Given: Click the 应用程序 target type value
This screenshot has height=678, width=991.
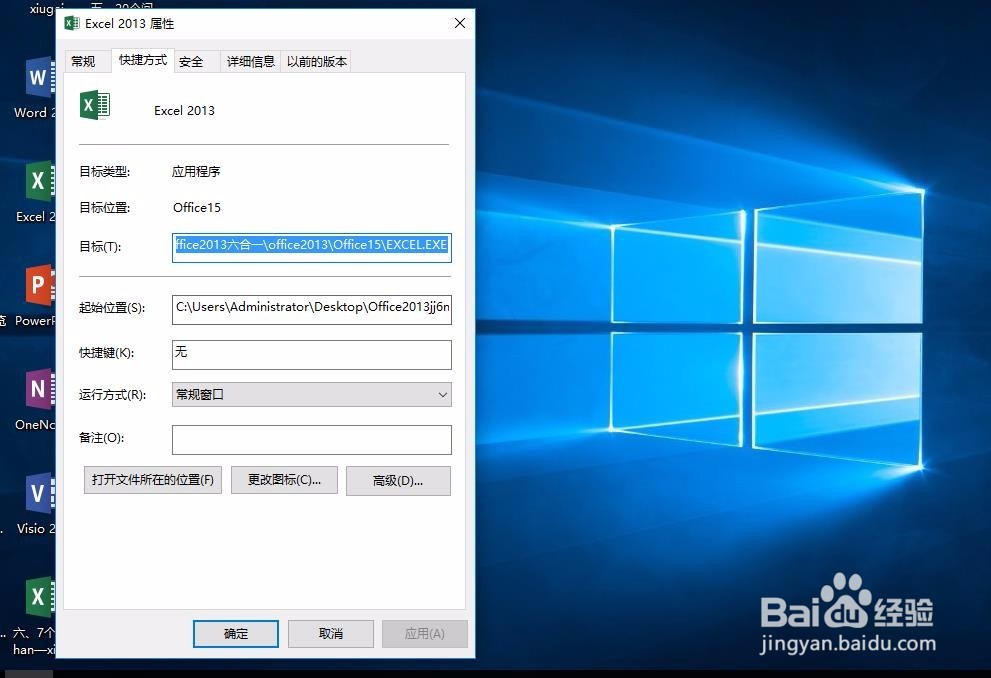Looking at the screenshot, I should coord(196,171).
